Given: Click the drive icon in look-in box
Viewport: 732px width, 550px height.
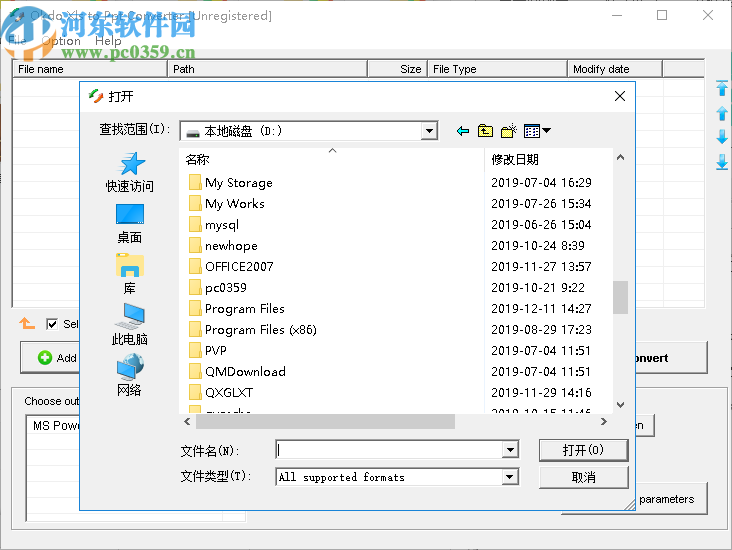Looking at the screenshot, I should [193, 132].
